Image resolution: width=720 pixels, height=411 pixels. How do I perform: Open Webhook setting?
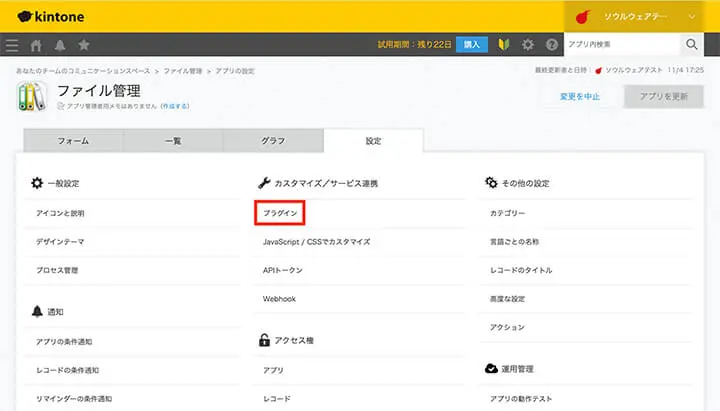tap(279, 298)
